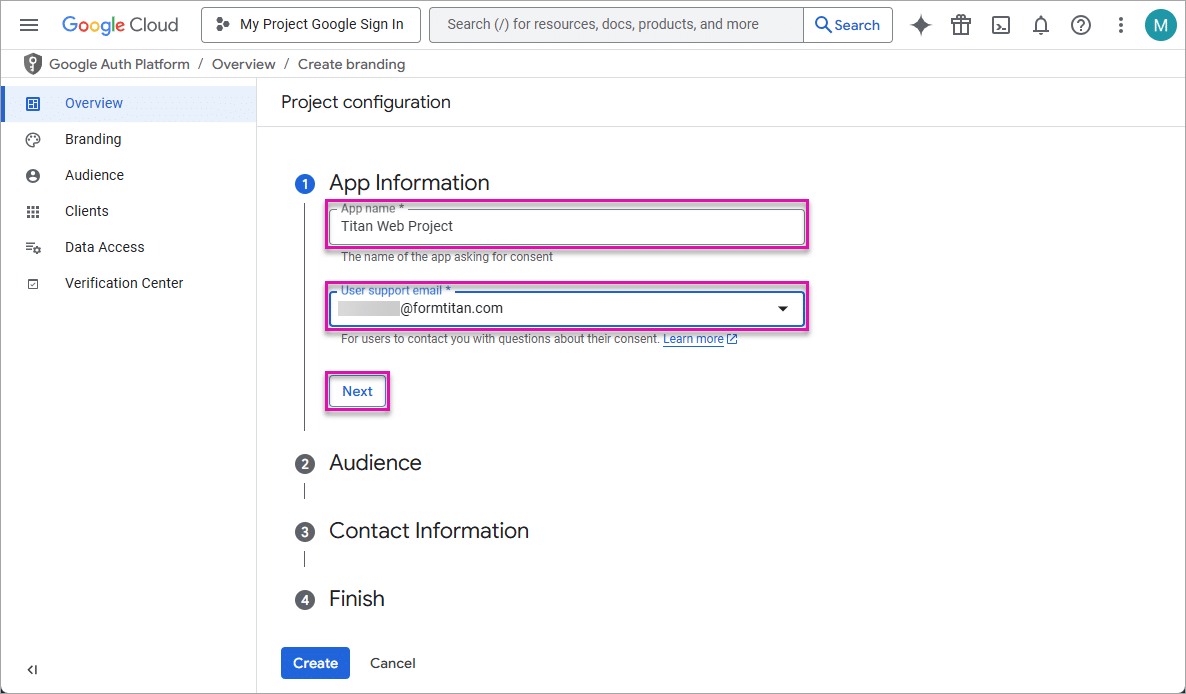Open the notifications bell
The height and width of the screenshot is (694, 1186).
pyautogui.click(x=1041, y=25)
